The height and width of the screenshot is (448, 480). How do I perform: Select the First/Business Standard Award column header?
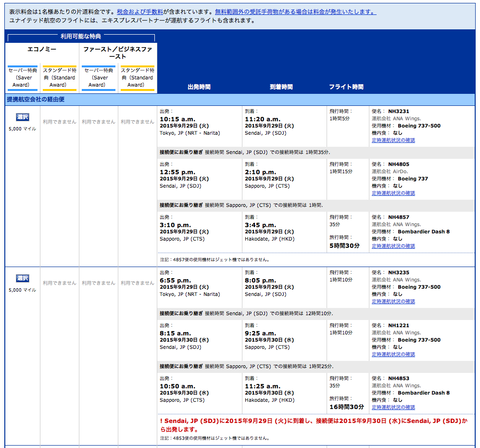tap(137, 78)
